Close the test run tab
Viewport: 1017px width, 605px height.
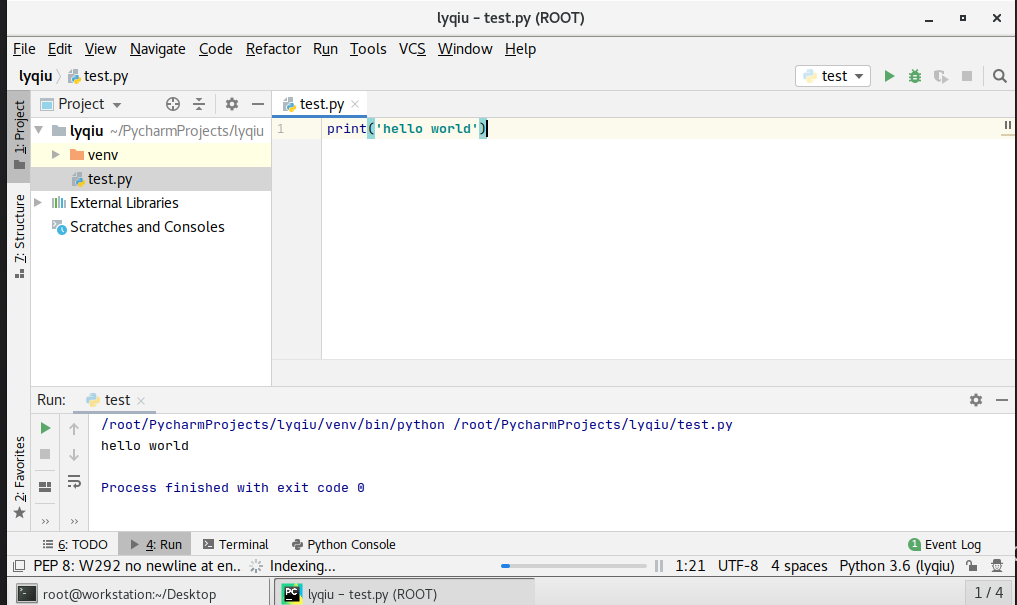pos(141,401)
